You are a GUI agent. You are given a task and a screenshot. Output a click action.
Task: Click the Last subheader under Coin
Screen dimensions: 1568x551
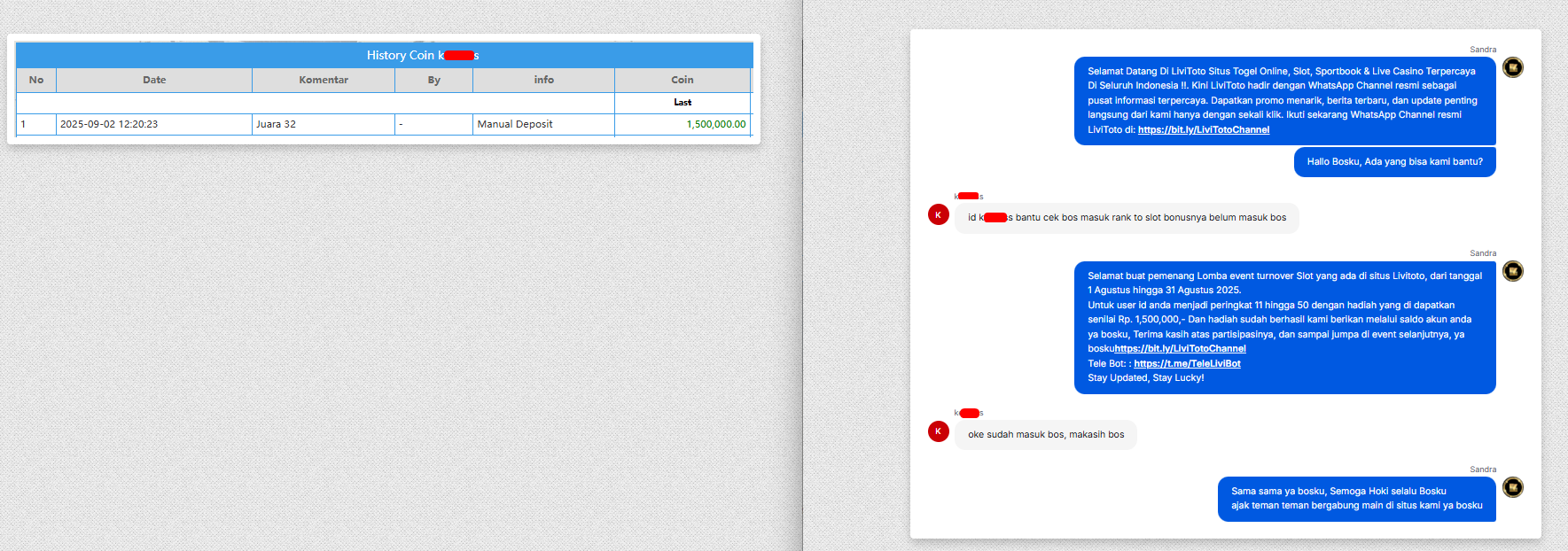(x=683, y=103)
